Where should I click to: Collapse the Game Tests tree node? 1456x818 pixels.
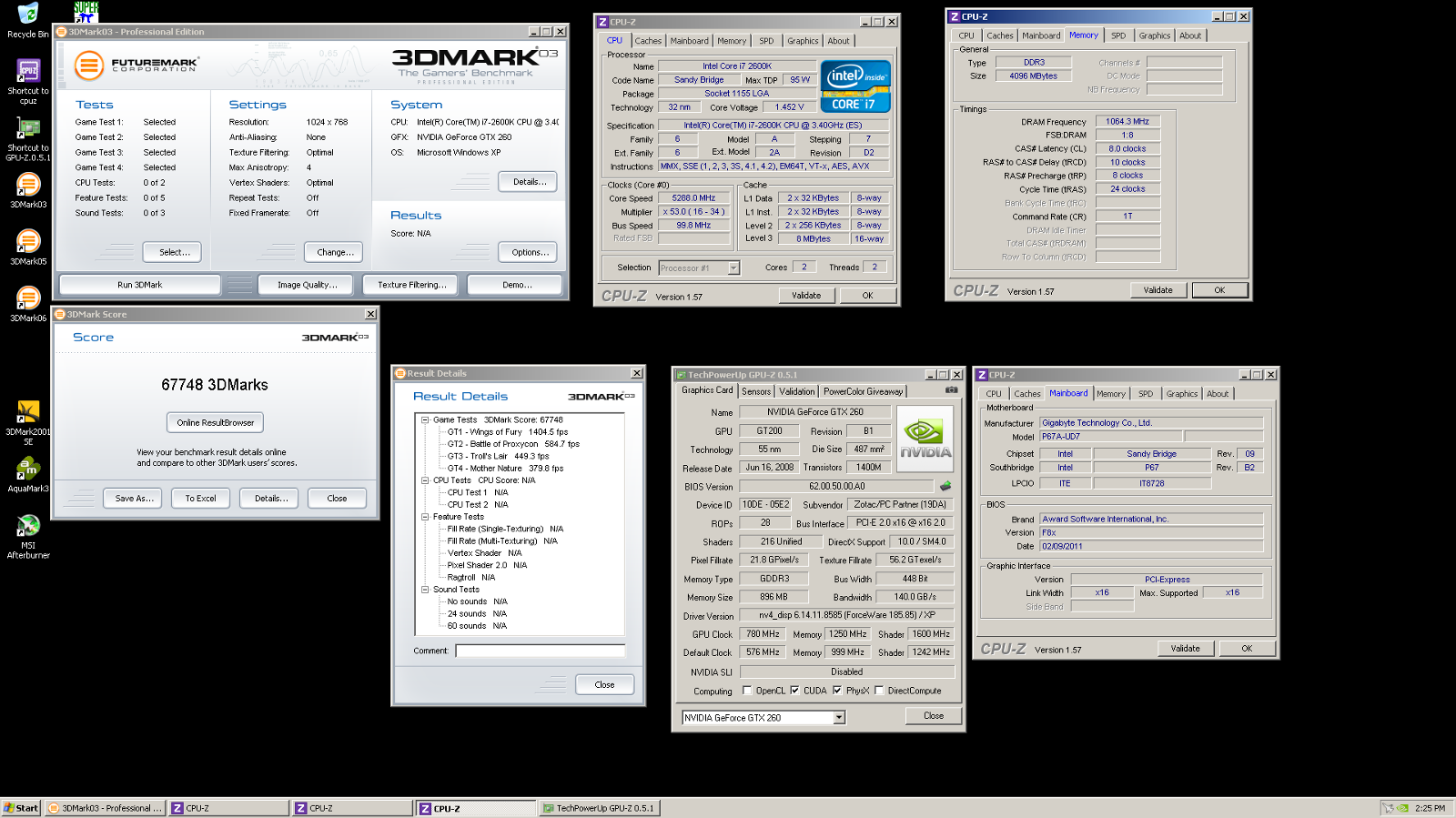(425, 420)
